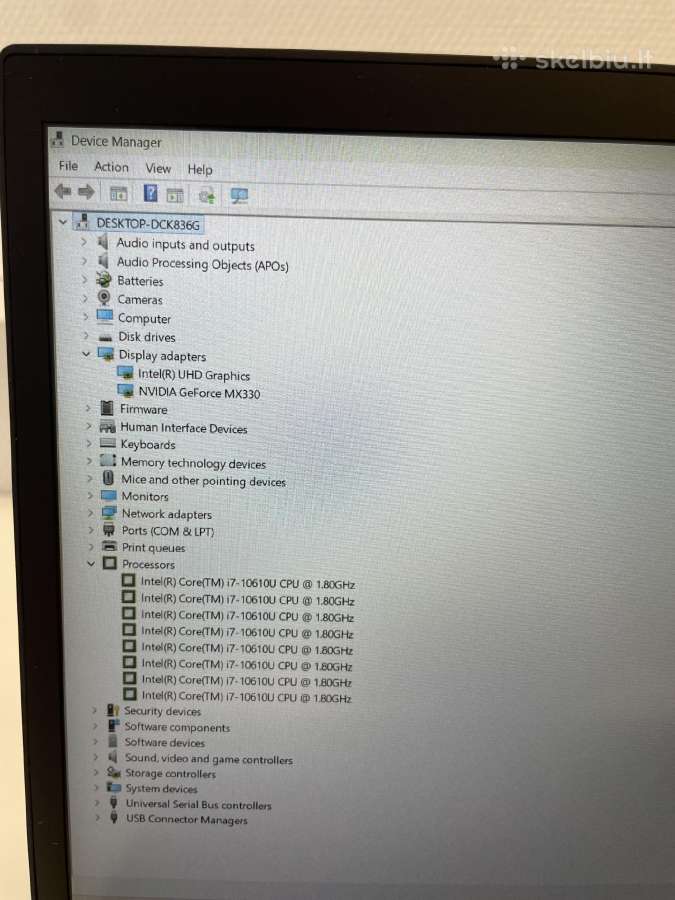The height and width of the screenshot is (900, 675).
Task: Collapse the DESKTOP-DCK836G root node
Action: 63,222
